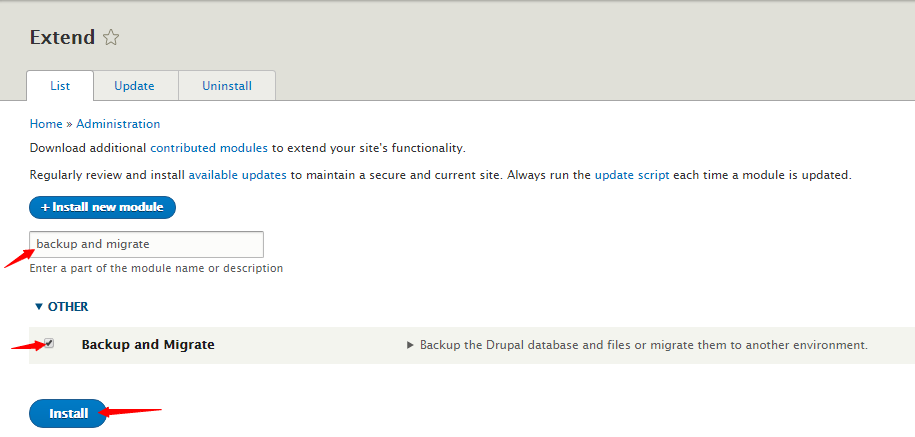The image size is (915, 437).
Task: Collapse the OTHER modules section
Action: [61, 306]
